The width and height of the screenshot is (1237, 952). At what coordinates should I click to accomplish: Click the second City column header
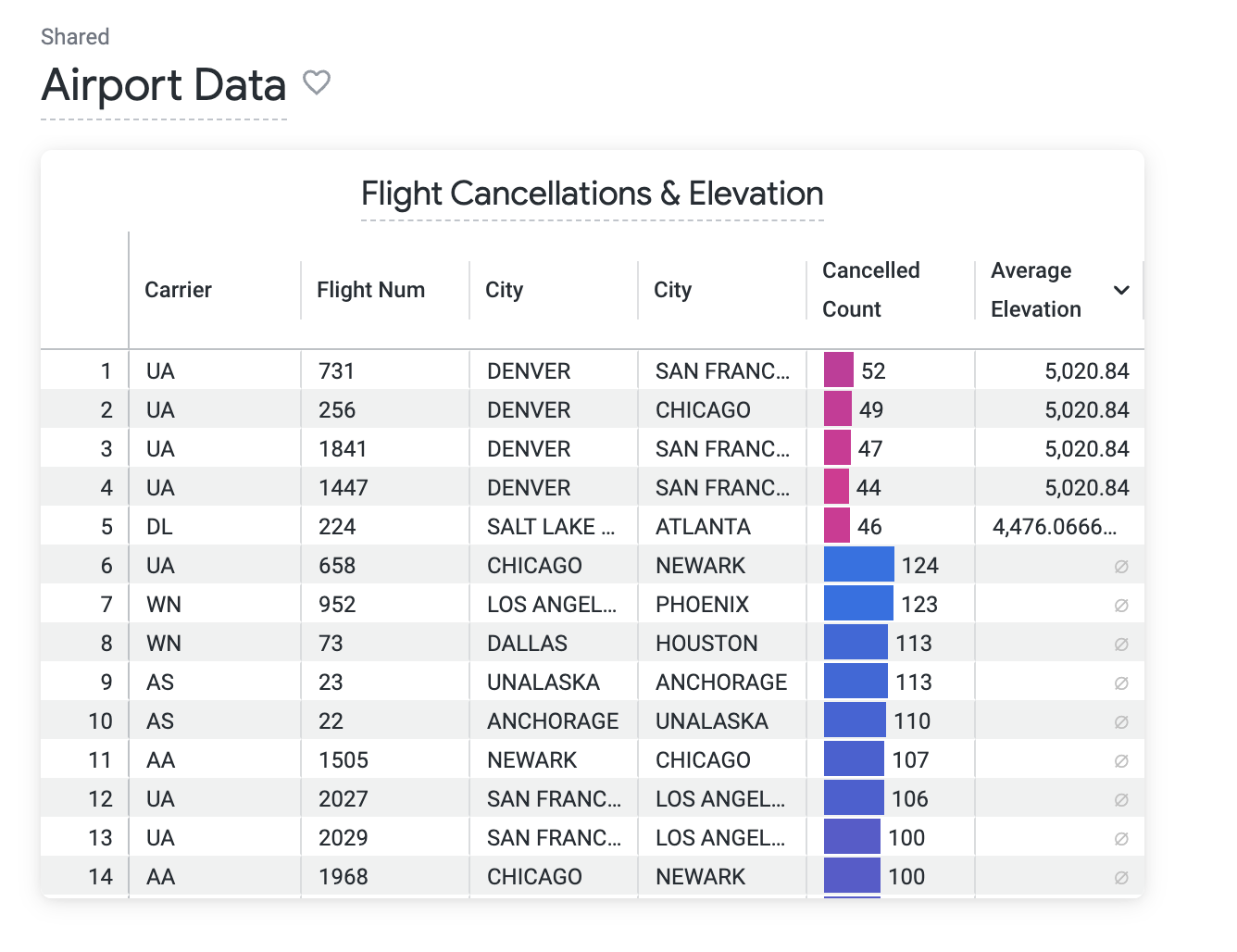click(672, 290)
